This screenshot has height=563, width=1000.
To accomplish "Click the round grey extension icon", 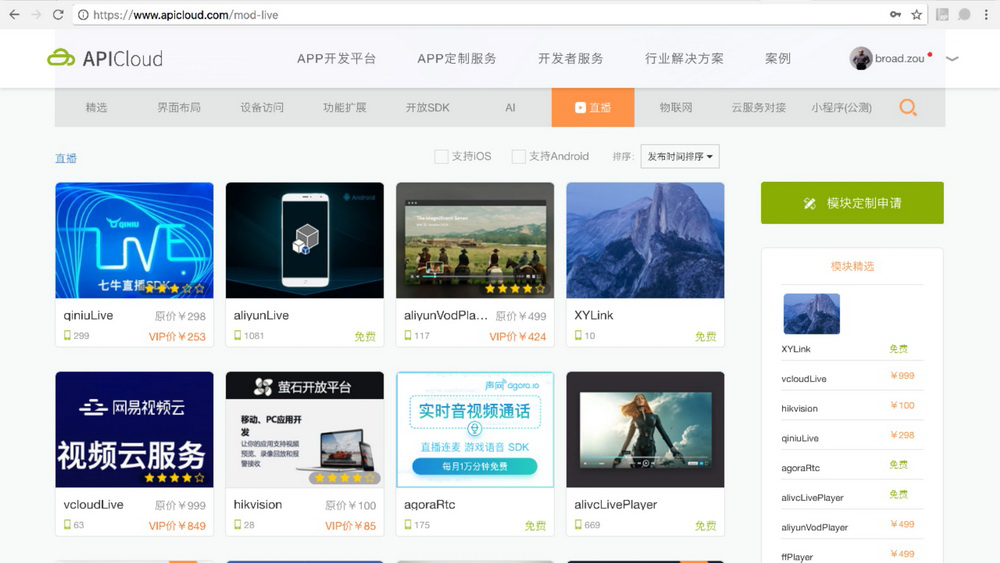I will point(964,15).
